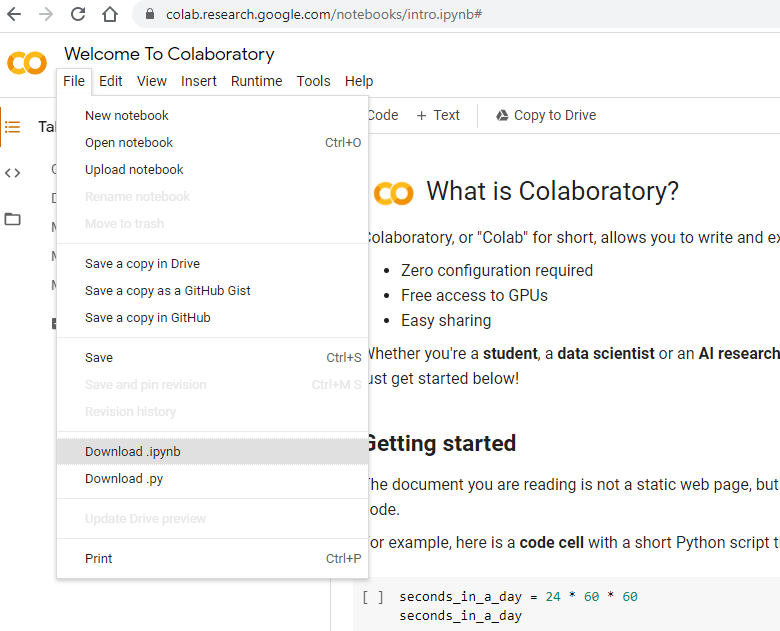Click the Zero configuration required bullet
The width and height of the screenshot is (780, 631).
[x=497, y=270]
